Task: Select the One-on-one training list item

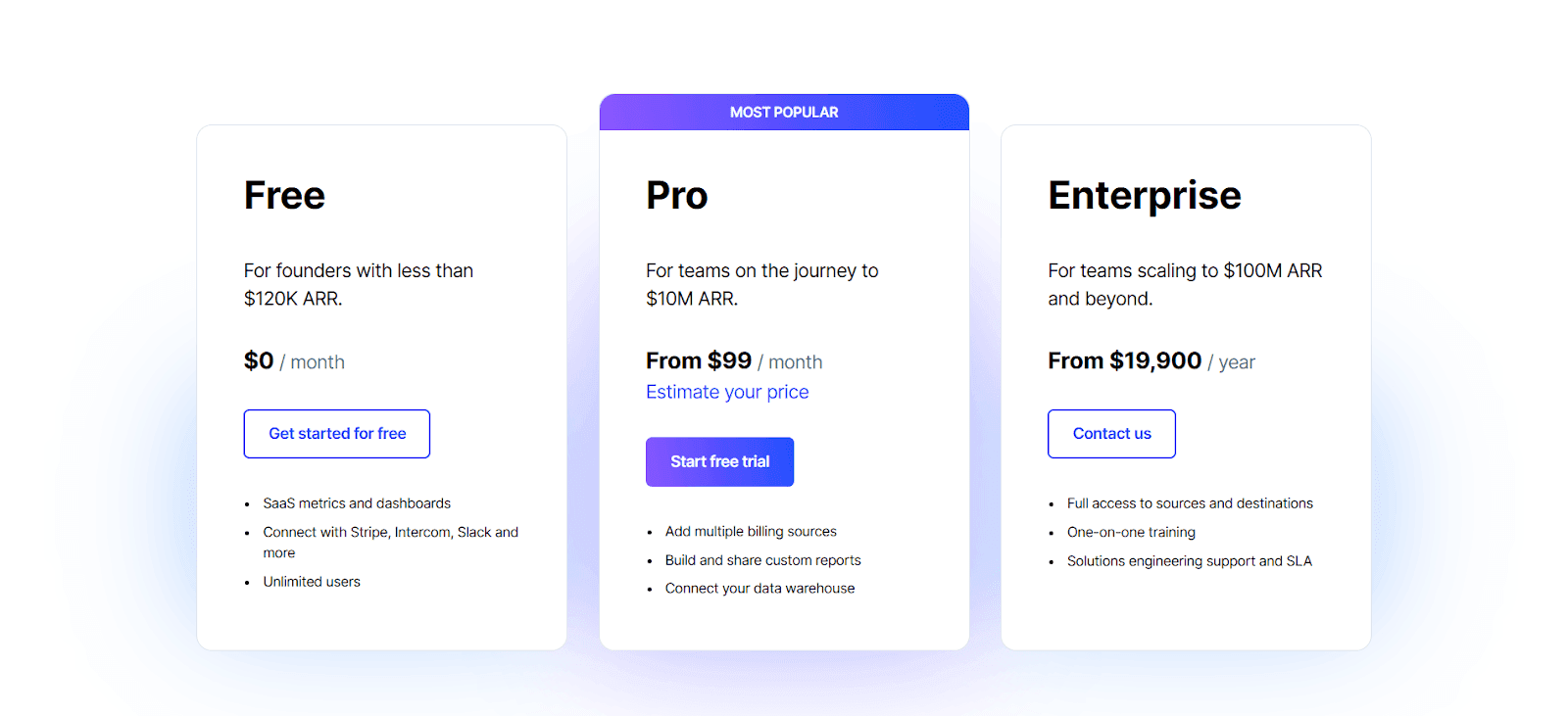Action: click(x=1131, y=532)
